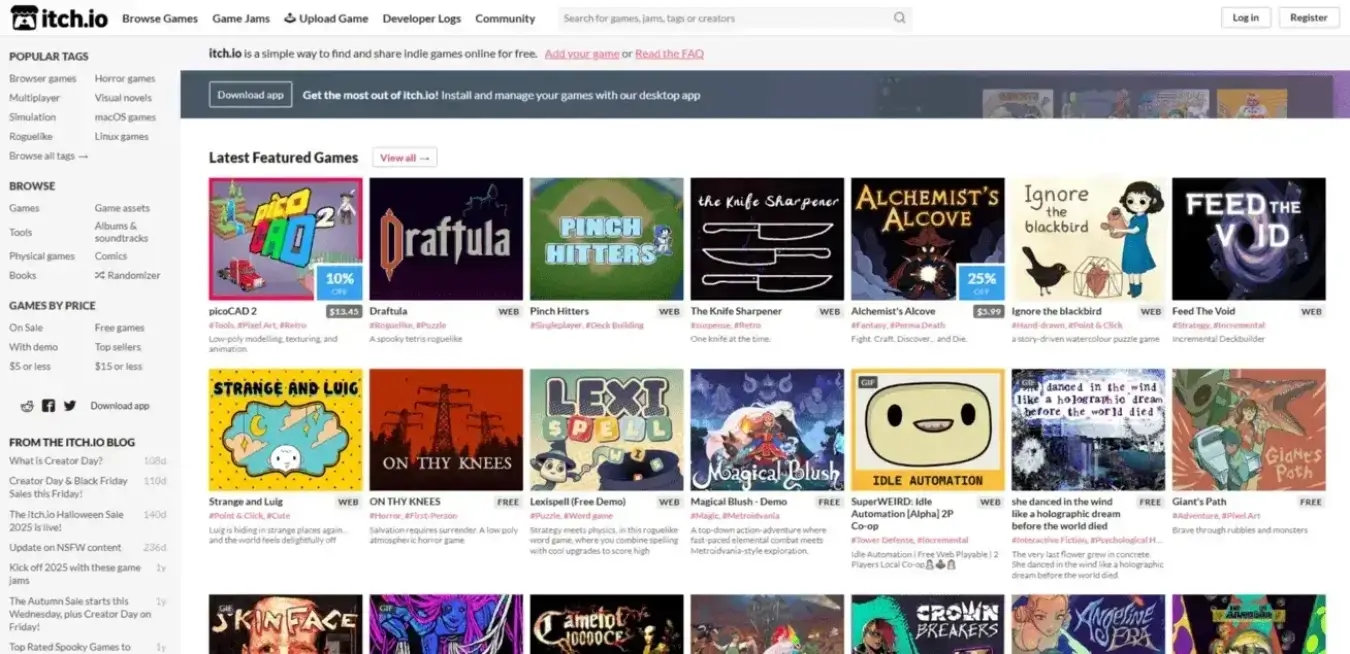This screenshot has height=654, width=1350.
Task: Open Upload Game page
Action: pos(326,18)
